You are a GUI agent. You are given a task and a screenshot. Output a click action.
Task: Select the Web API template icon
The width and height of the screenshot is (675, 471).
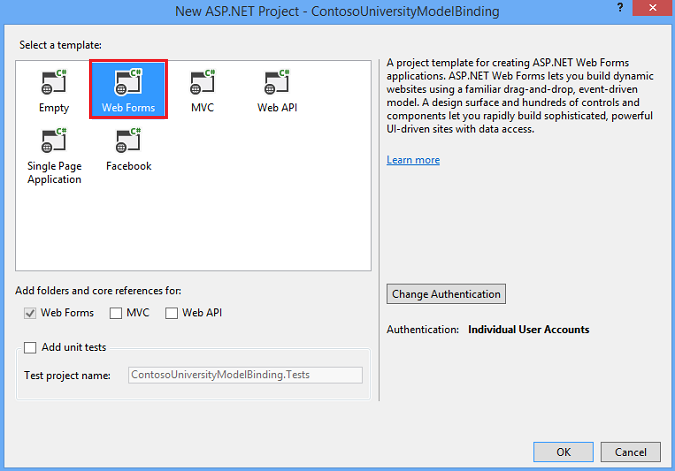277,82
